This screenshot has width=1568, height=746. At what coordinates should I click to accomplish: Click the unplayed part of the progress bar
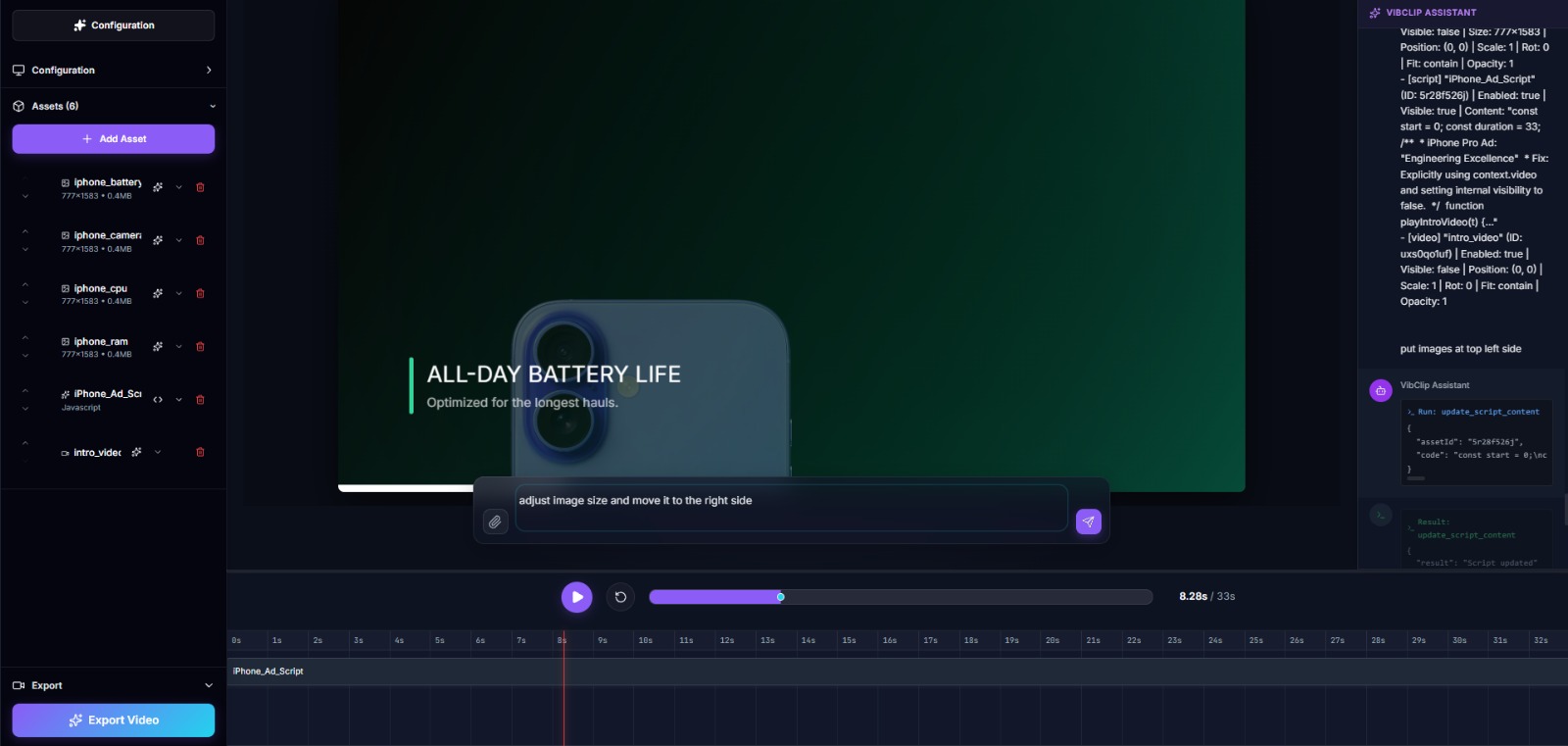click(967, 597)
